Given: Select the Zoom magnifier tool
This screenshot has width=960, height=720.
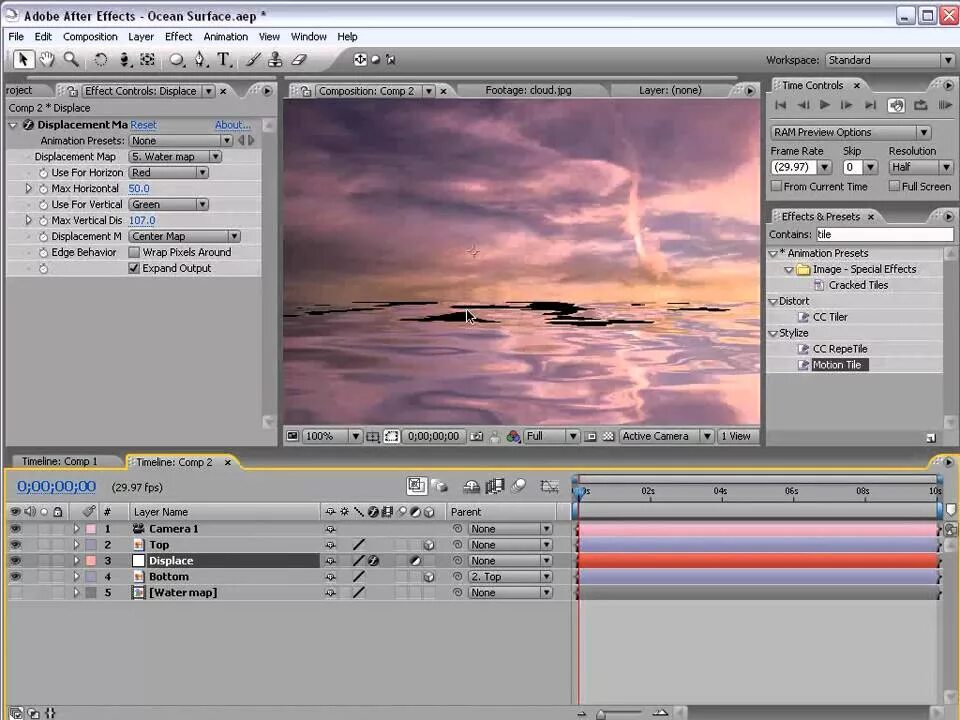Looking at the screenshot, I should [x=71, y=60].
